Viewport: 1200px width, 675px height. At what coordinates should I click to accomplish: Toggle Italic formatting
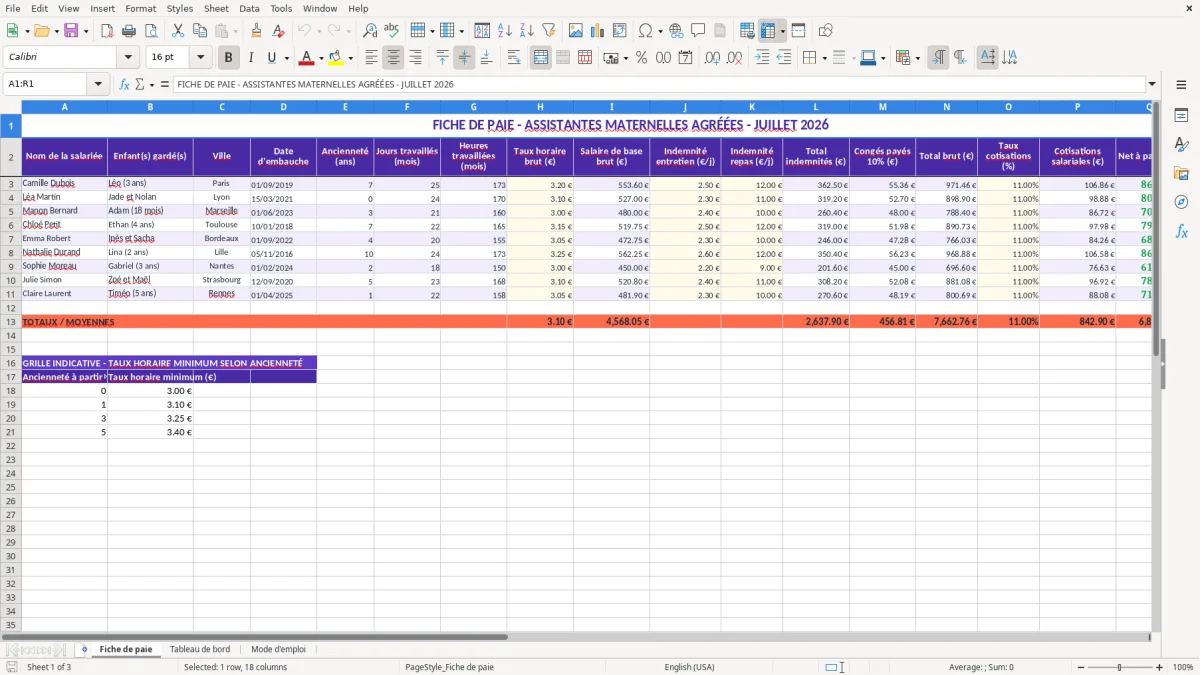[x=251, y=58]
